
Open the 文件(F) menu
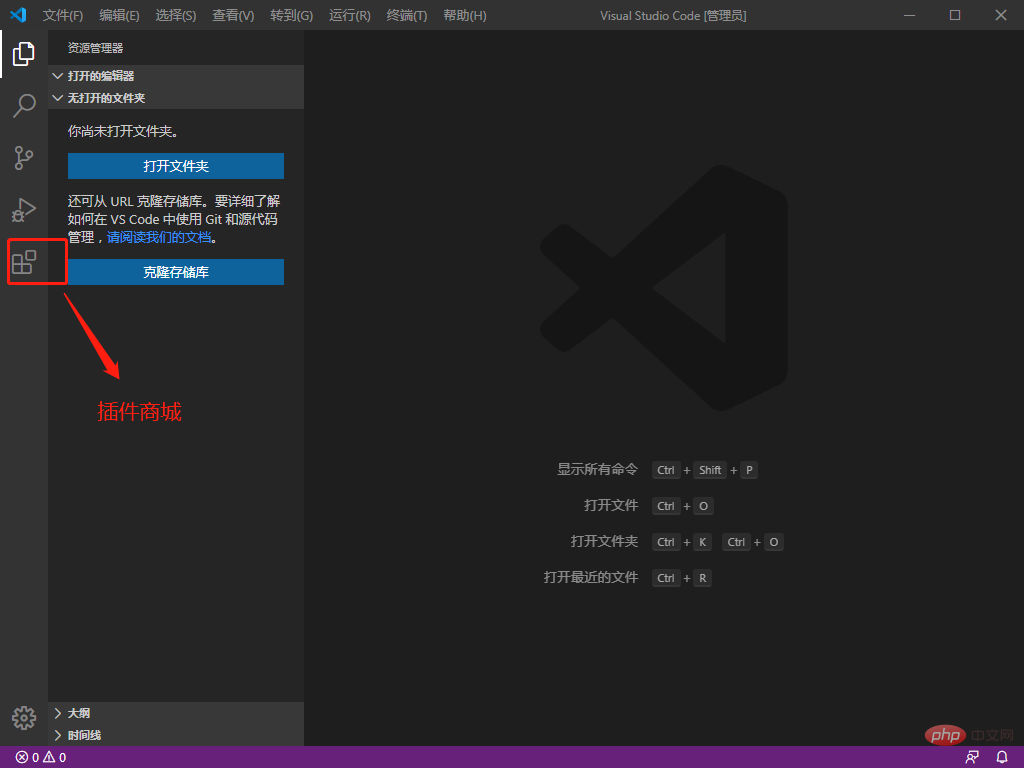click(63, 15)
